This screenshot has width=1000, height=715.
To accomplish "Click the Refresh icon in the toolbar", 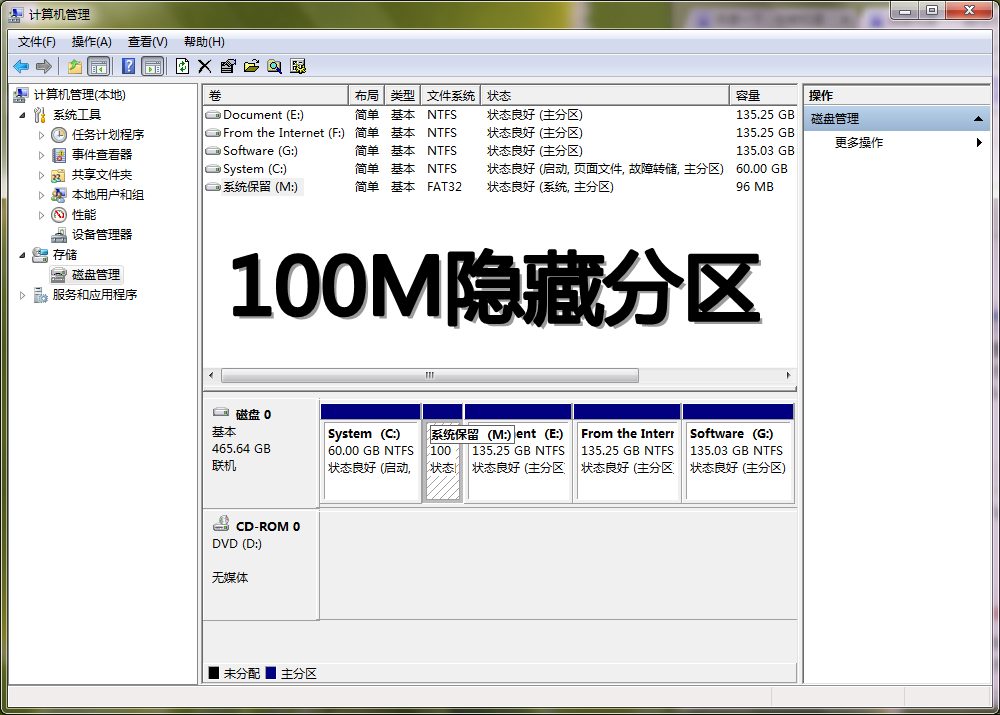I will 182,66.
